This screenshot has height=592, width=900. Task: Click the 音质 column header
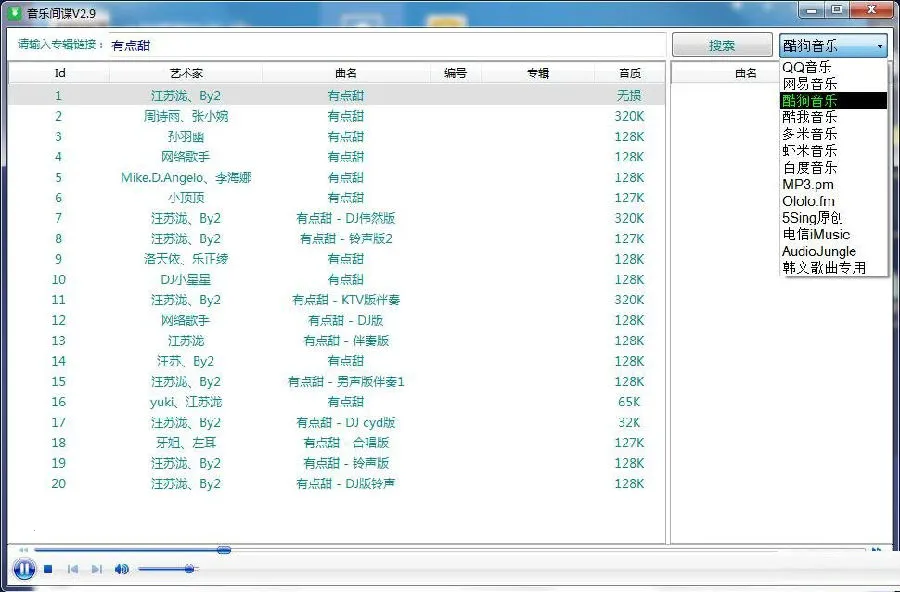tap(628, 72)
